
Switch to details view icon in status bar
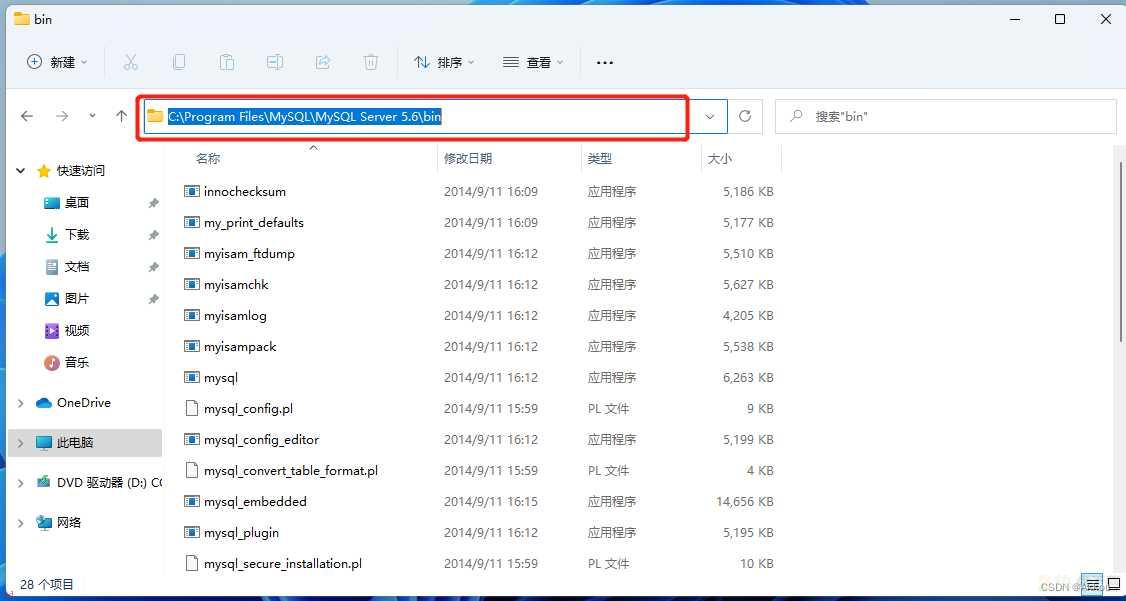1092,583
